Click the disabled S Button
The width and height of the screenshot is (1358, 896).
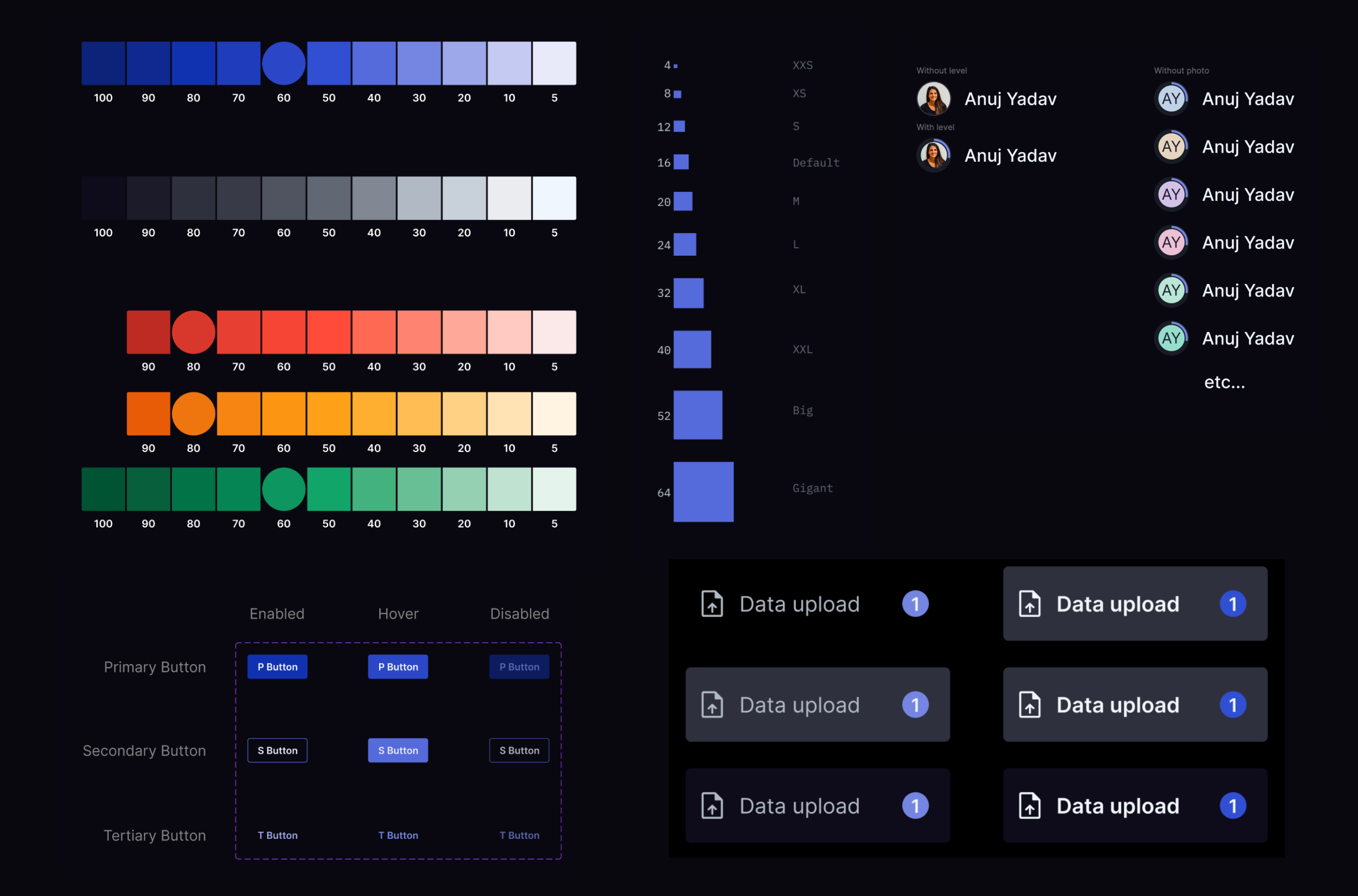pyautogui.click(x=519, y=750)
